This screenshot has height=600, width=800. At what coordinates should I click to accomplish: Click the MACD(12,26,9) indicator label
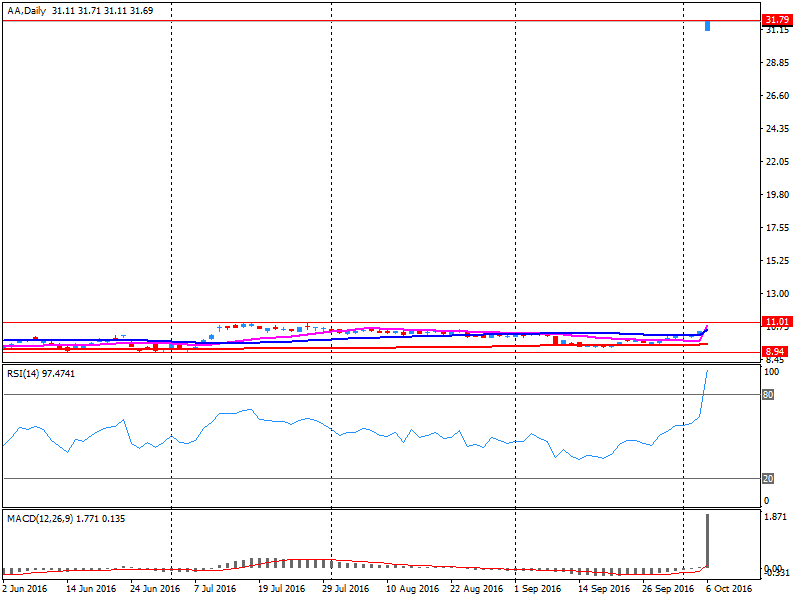pyautogui.click(x=66, y=519)
